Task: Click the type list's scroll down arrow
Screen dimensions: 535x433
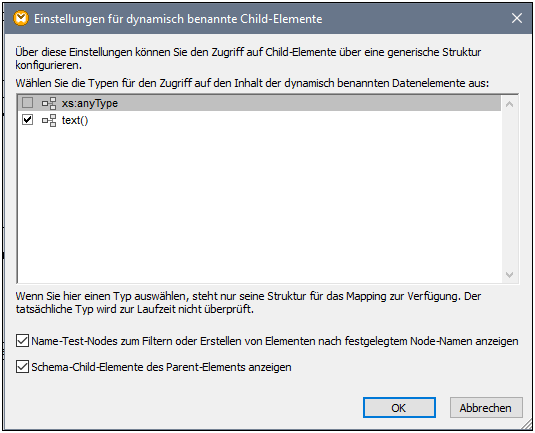Action: click(509, 275)
